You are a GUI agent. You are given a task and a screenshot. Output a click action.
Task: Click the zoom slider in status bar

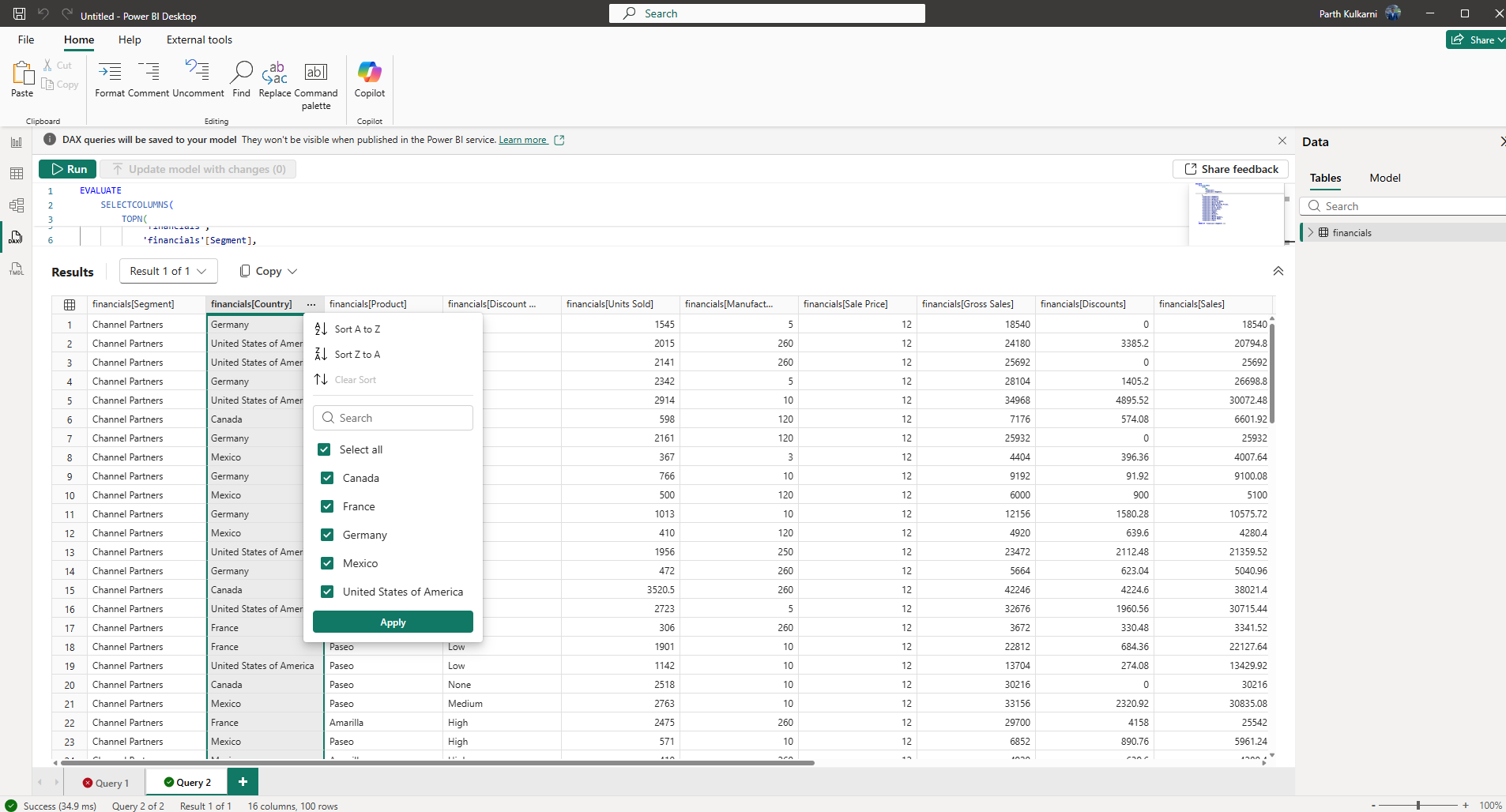tap(1418, 805)
